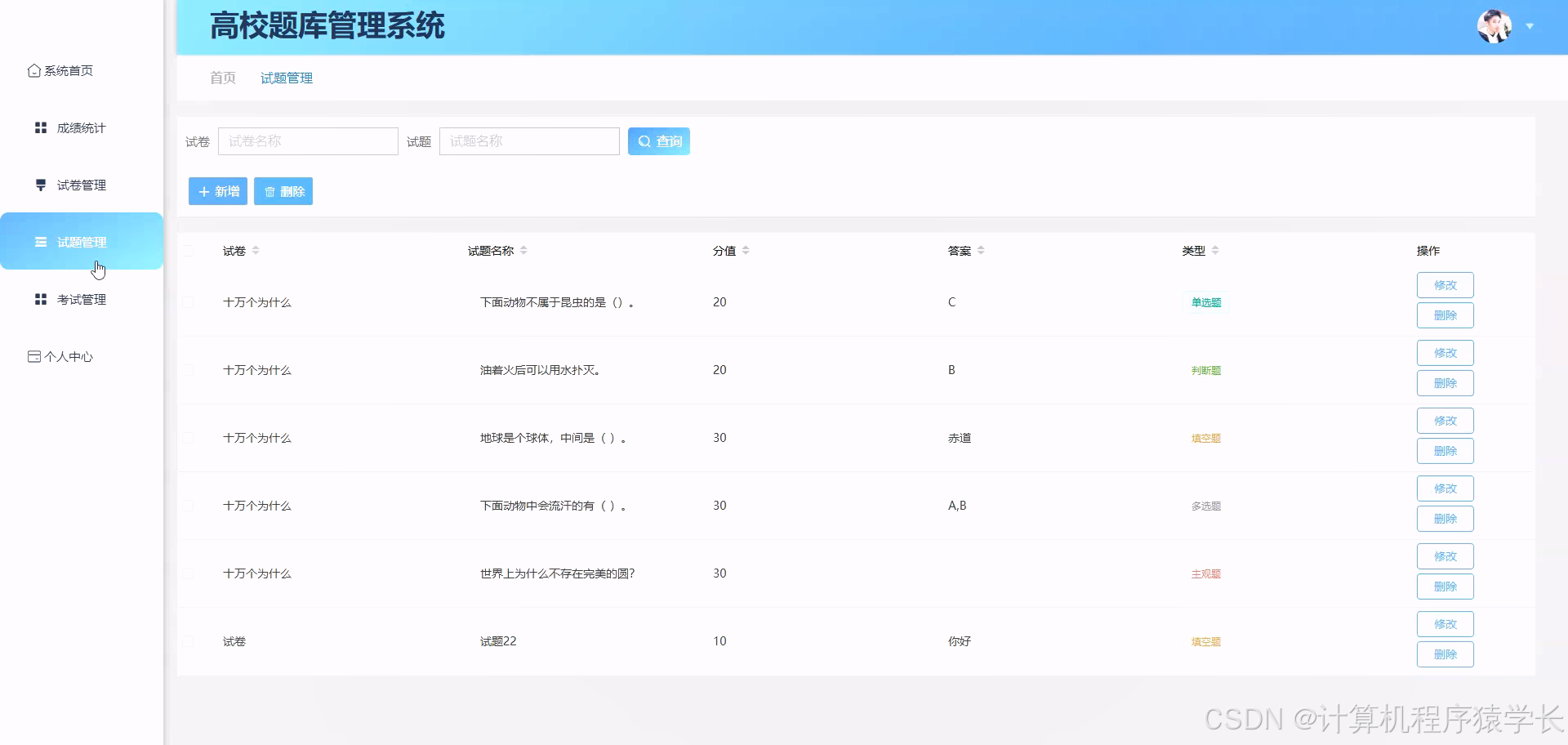
Task: Click the user avatar in the header
Action: 1494,26
